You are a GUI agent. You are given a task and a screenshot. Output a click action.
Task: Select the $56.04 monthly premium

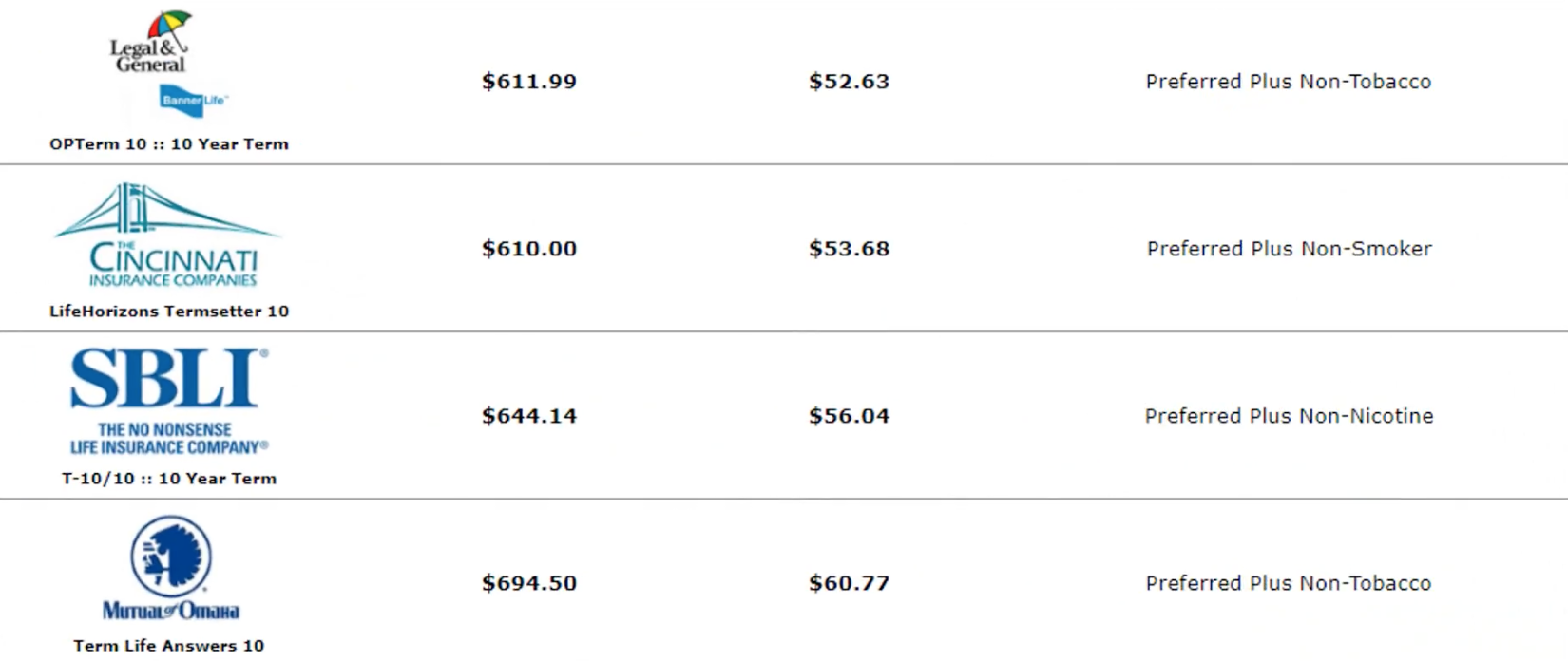[x=849, y=416]
